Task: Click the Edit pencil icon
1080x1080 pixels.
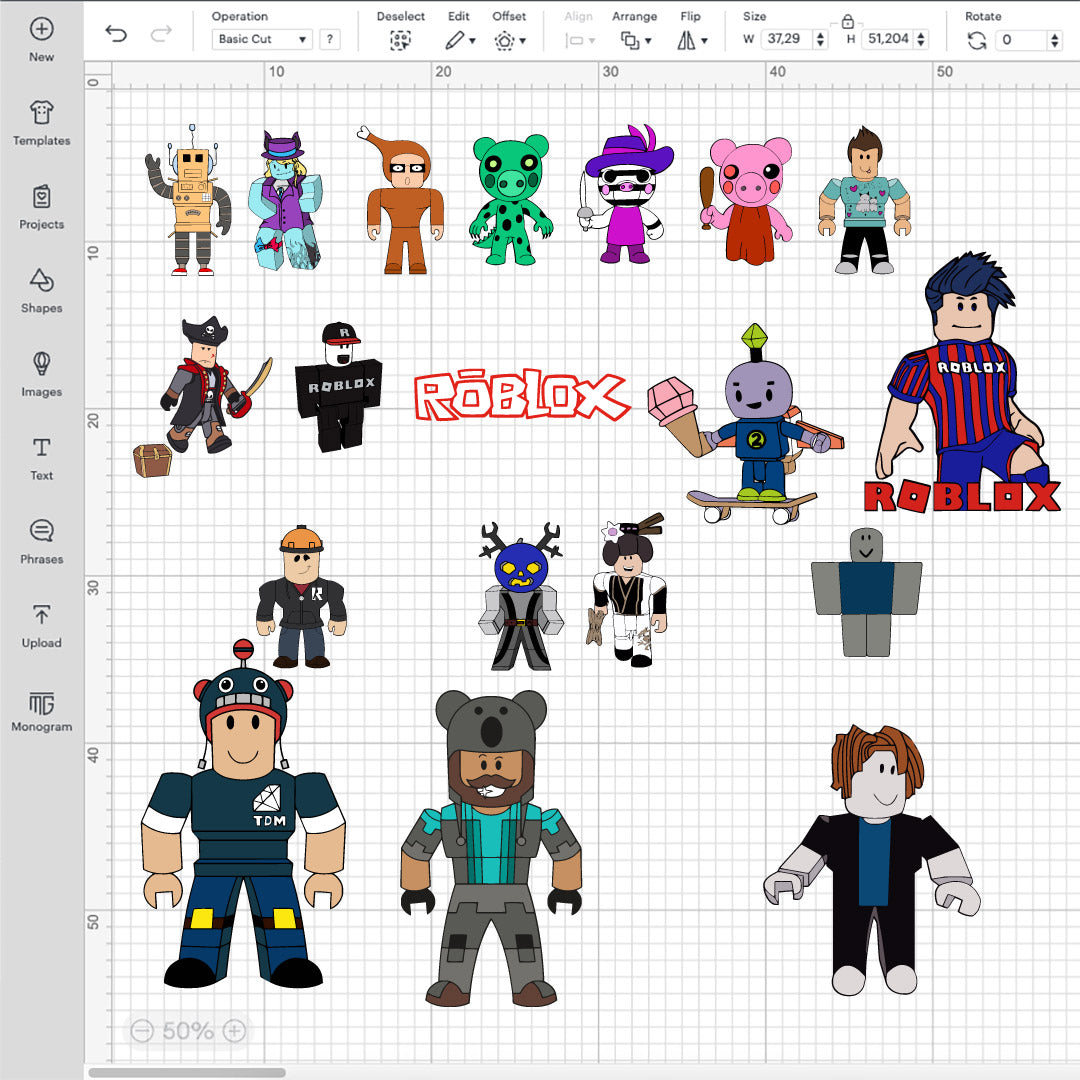Action: (x=454, y=41)
